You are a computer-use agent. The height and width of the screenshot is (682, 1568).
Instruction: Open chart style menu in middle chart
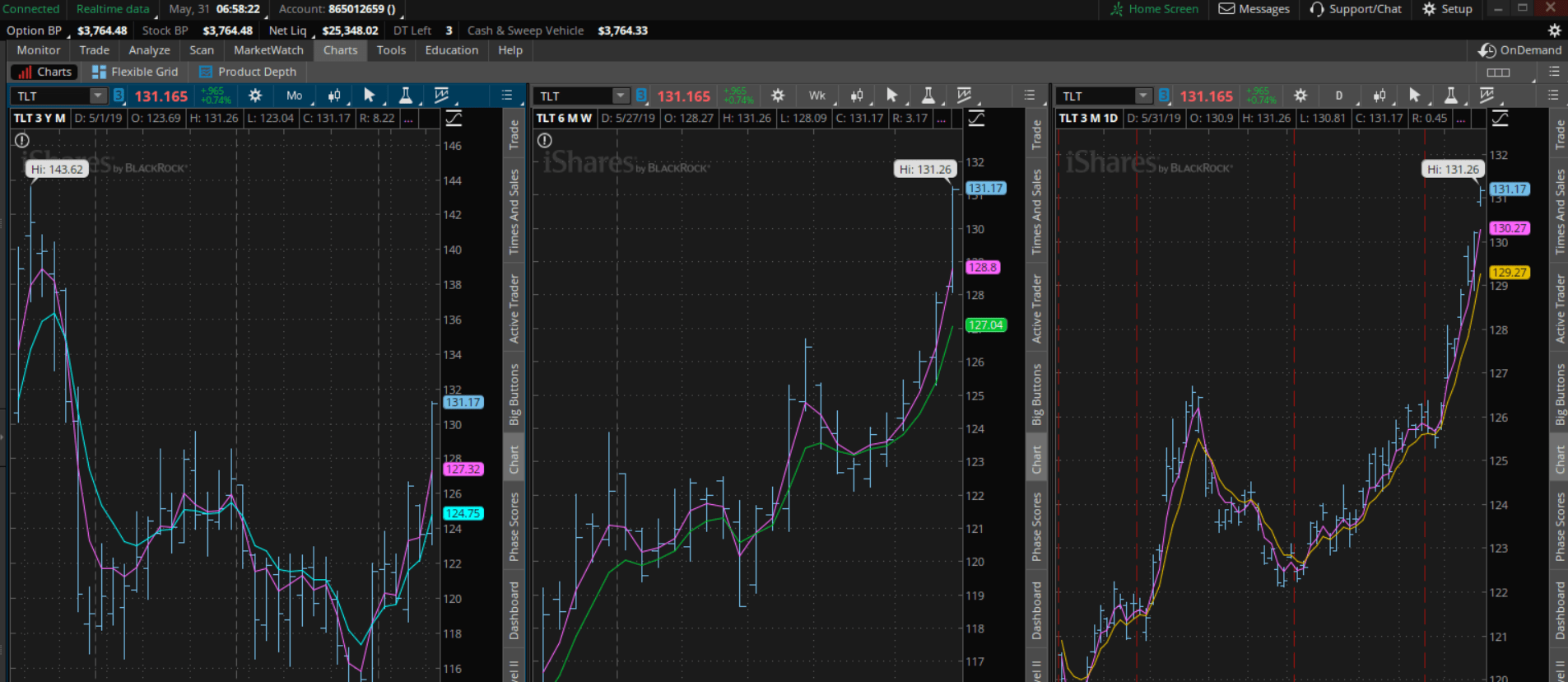click(x=857, y=96)
